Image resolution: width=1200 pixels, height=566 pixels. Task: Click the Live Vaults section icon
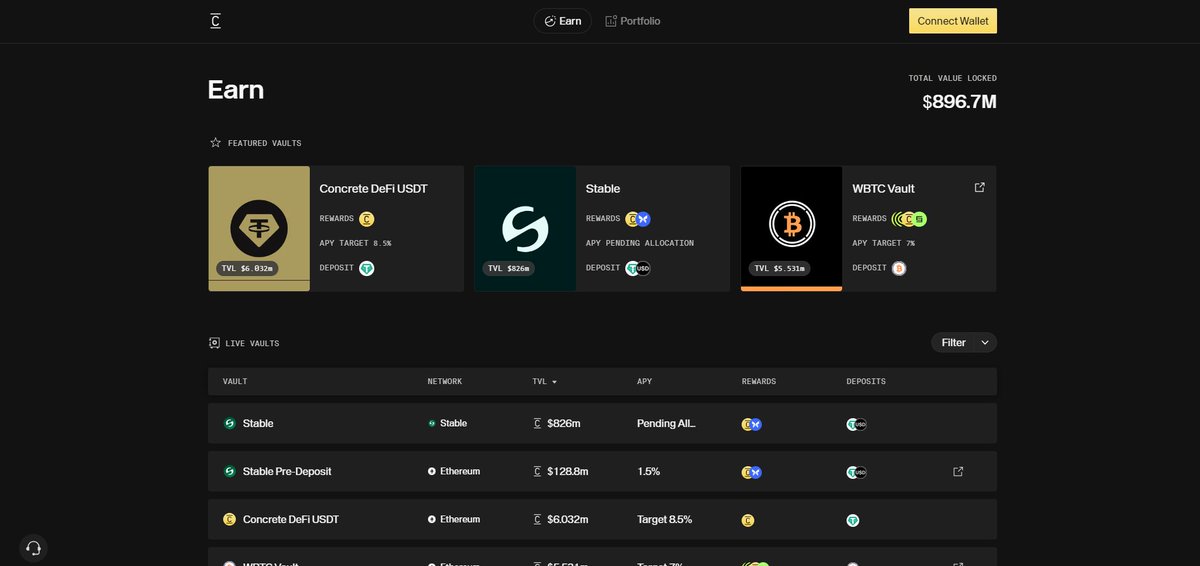coord(214,343)
